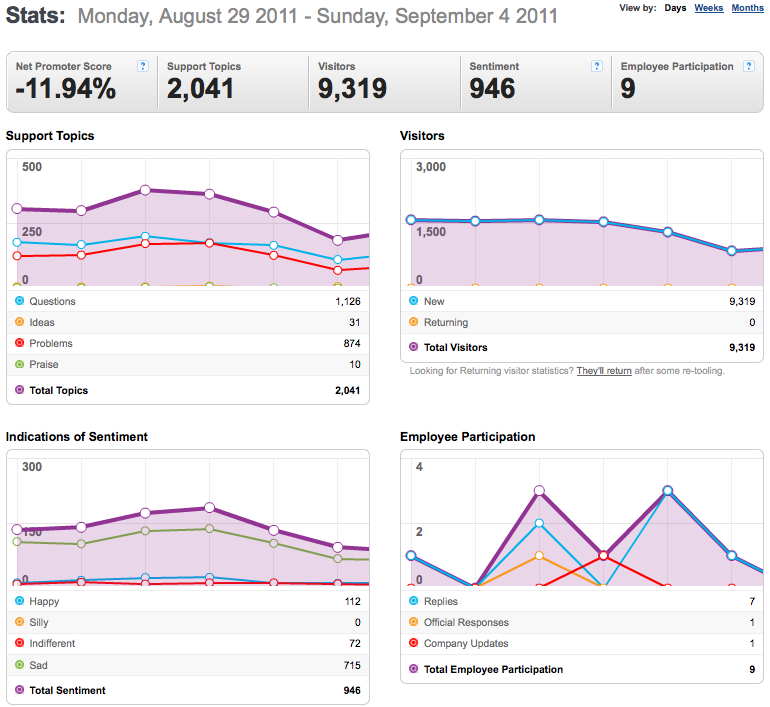Viewport: 770px width, 707px height.
Task: Open Employee Participation help question icon
Action: click(748, 66)
